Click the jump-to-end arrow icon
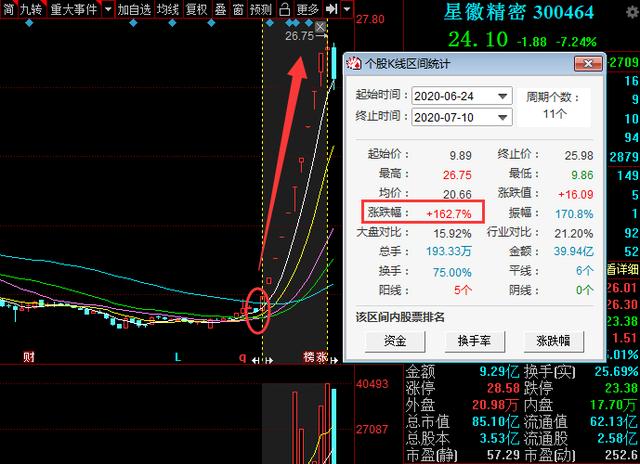Image resolution: width=640 pixels, height=464 pixels. pyautogui.click(x=331, y=9)
